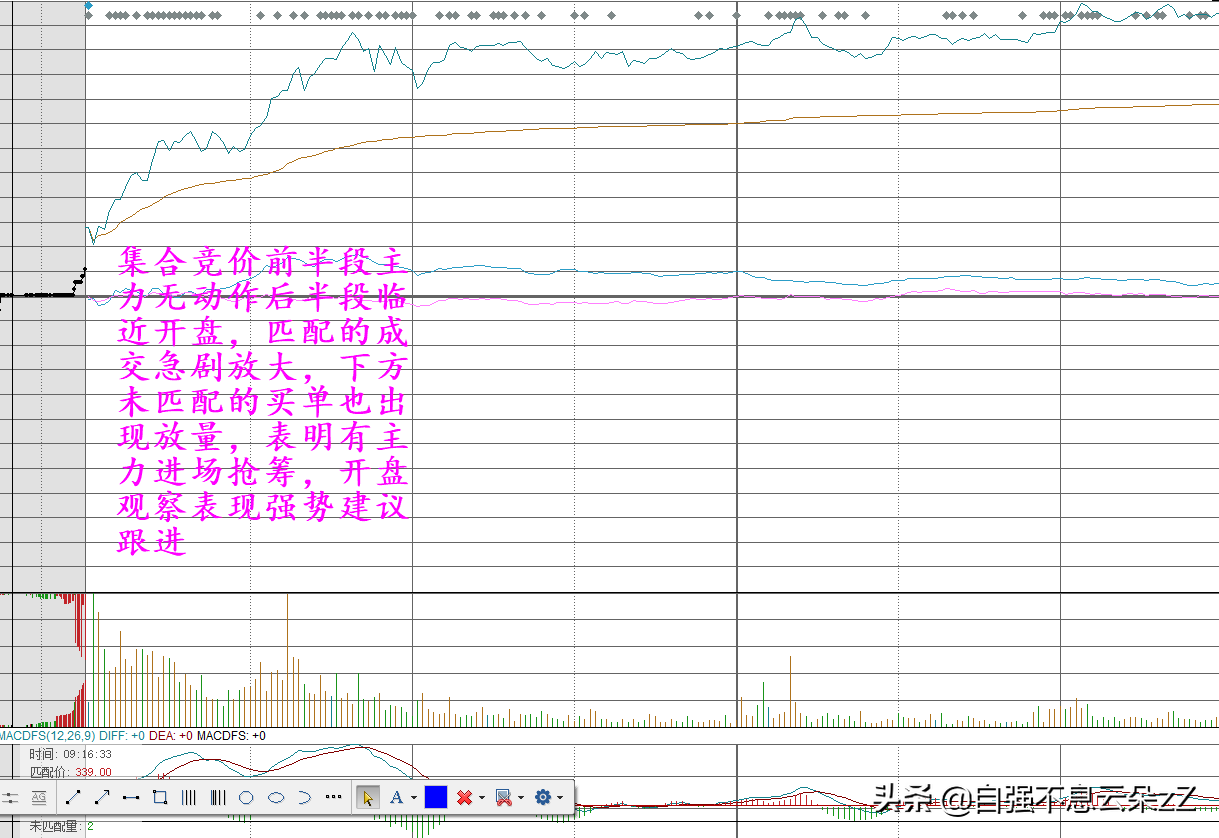The width and height of the screenshot is (1219, 838).
Task: Choose the Fibonacci-style vertical lines tool
Action: click(x=218, y=797)
